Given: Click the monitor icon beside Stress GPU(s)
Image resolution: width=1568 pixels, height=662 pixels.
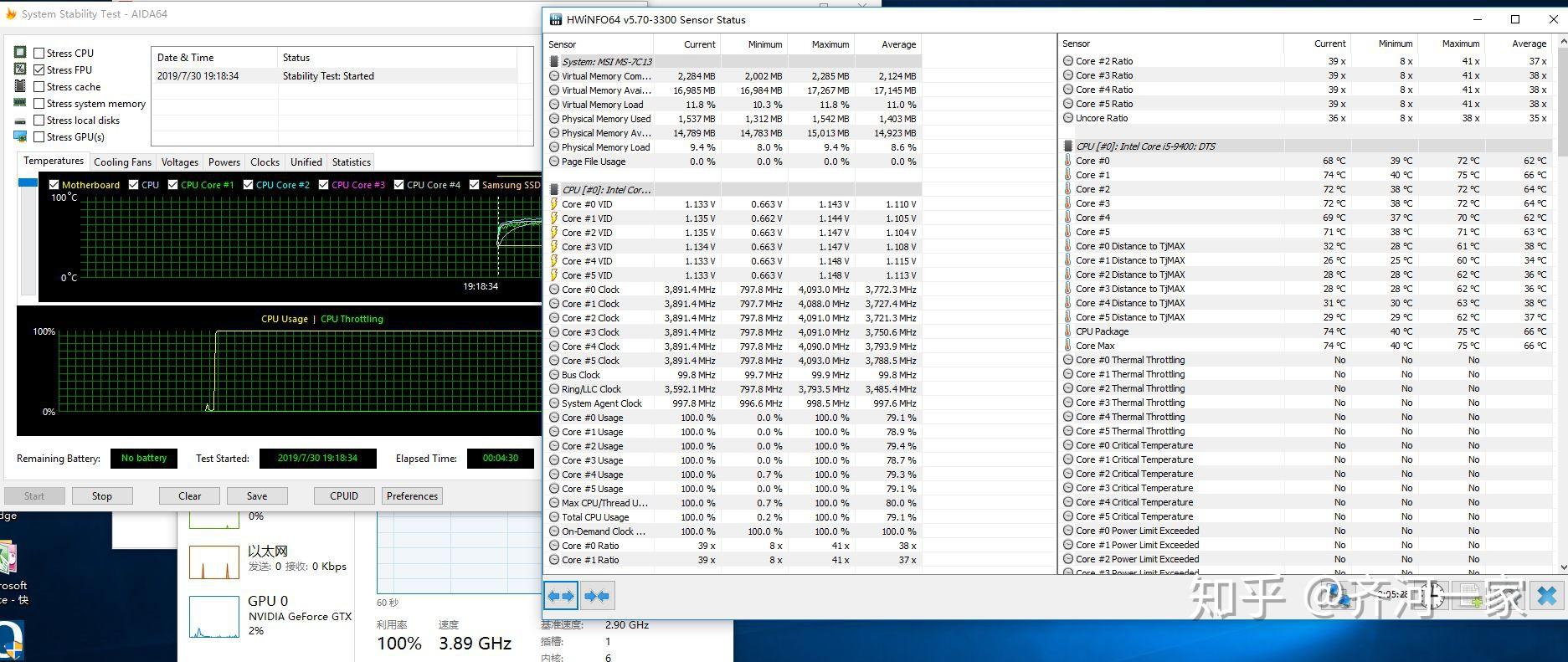Looking at the screenshot, I should tap(20, 136).
